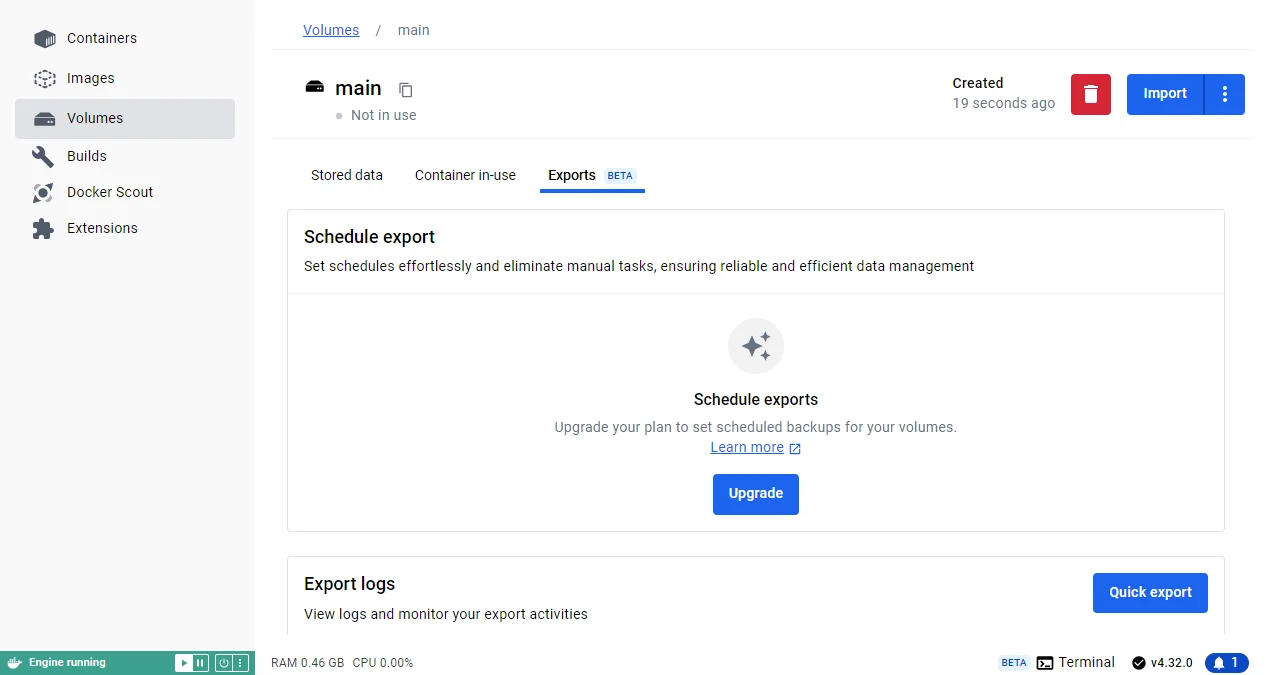Screen dimensions: 1268x675
Task: Copy the volume name main
Action: [x=405, y=90]
